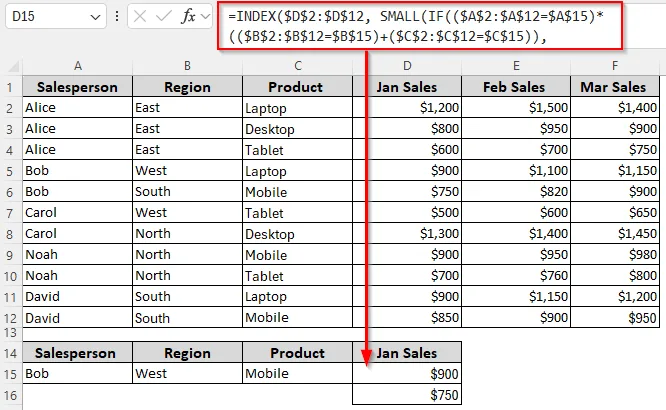Select lookup cell C15 containing Mobile
The height and width of the screenshot is (410, 666).
pyautogui.click(x=297, y=373)
